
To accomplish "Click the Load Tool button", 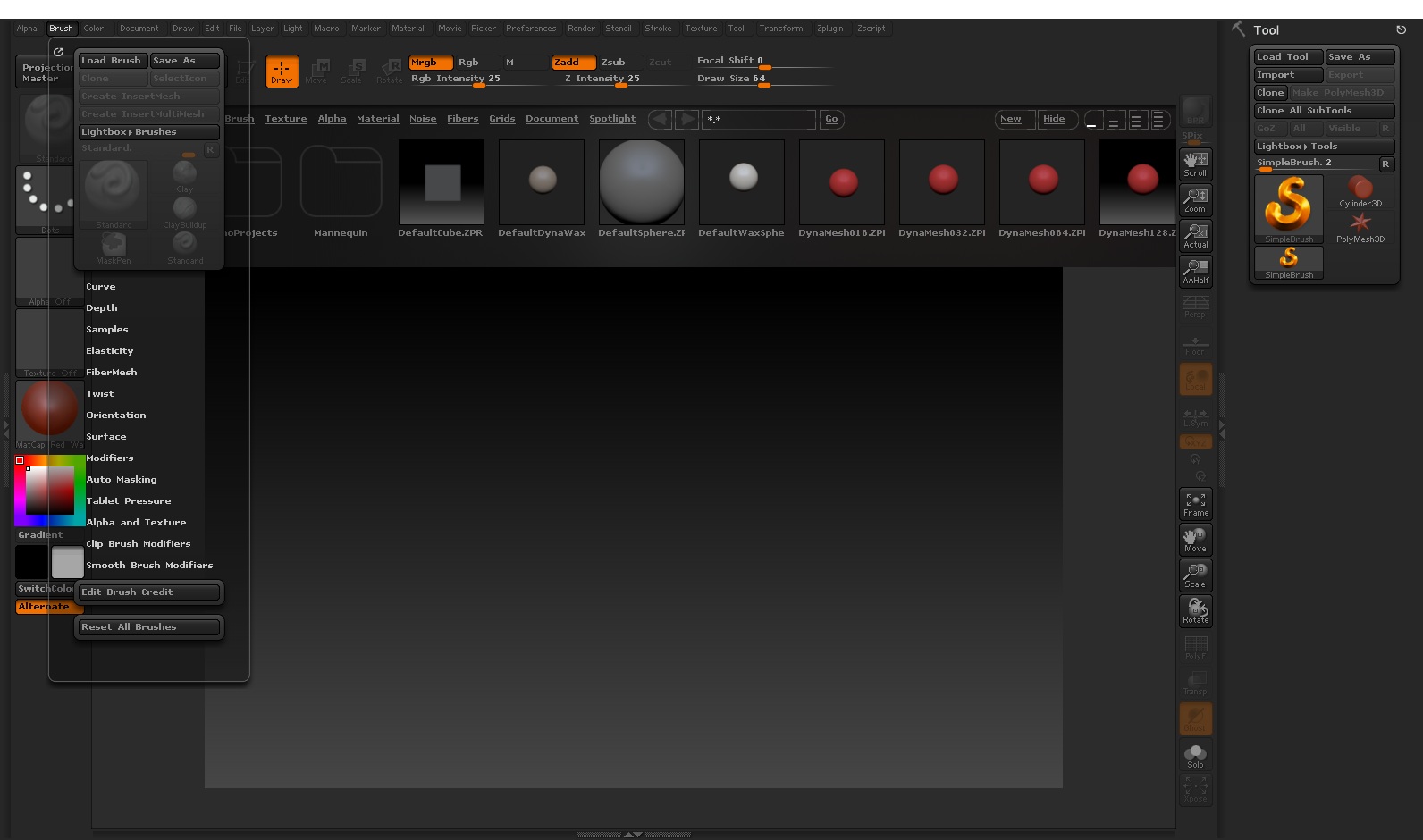I will point(1288,57).
